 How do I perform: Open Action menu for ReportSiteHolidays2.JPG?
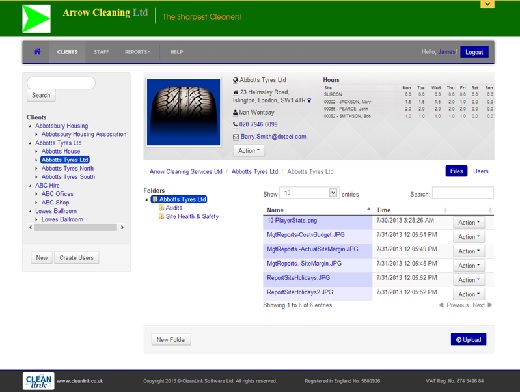point(469,294)
